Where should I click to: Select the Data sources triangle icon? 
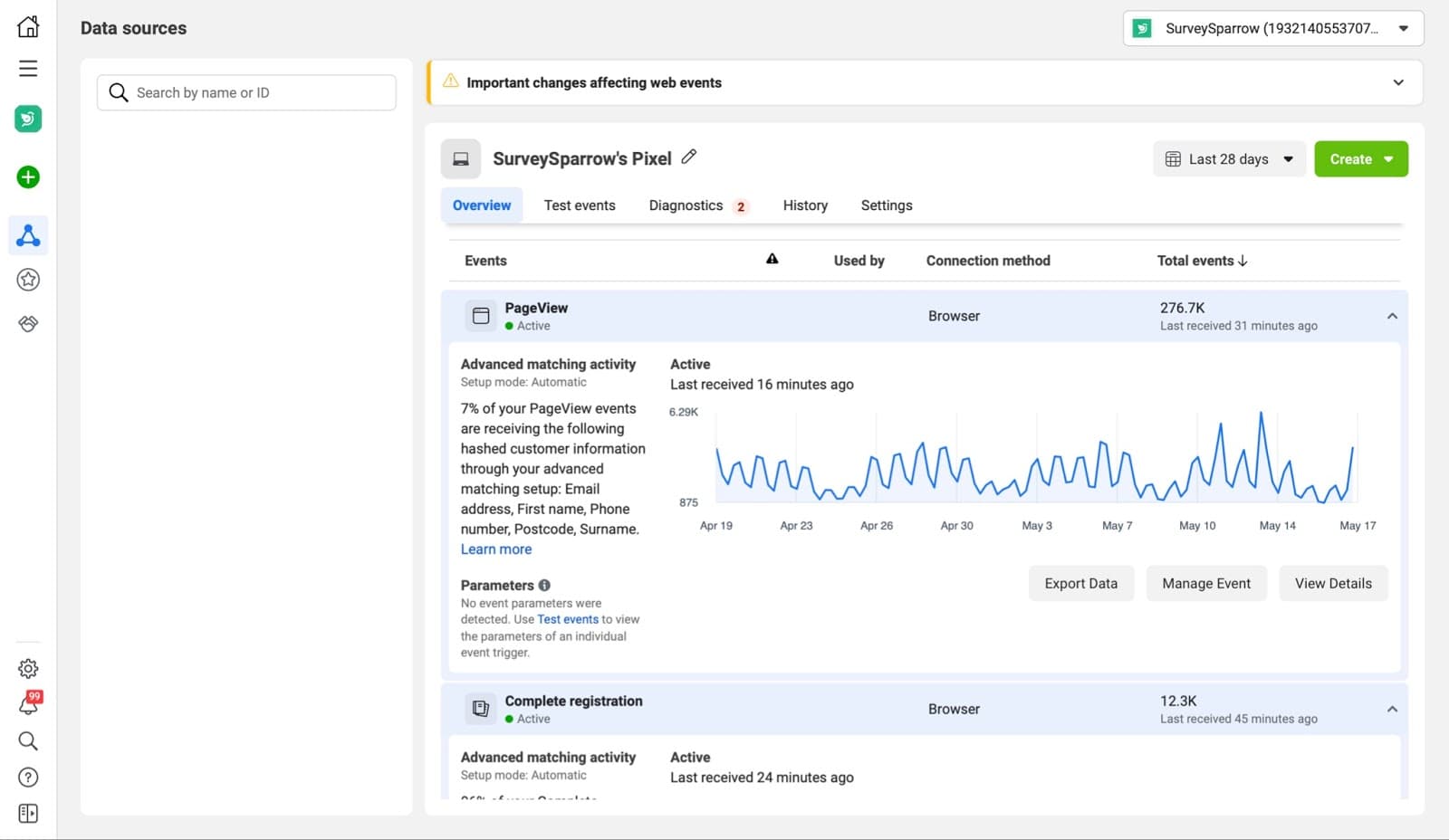tap(28, 235)
